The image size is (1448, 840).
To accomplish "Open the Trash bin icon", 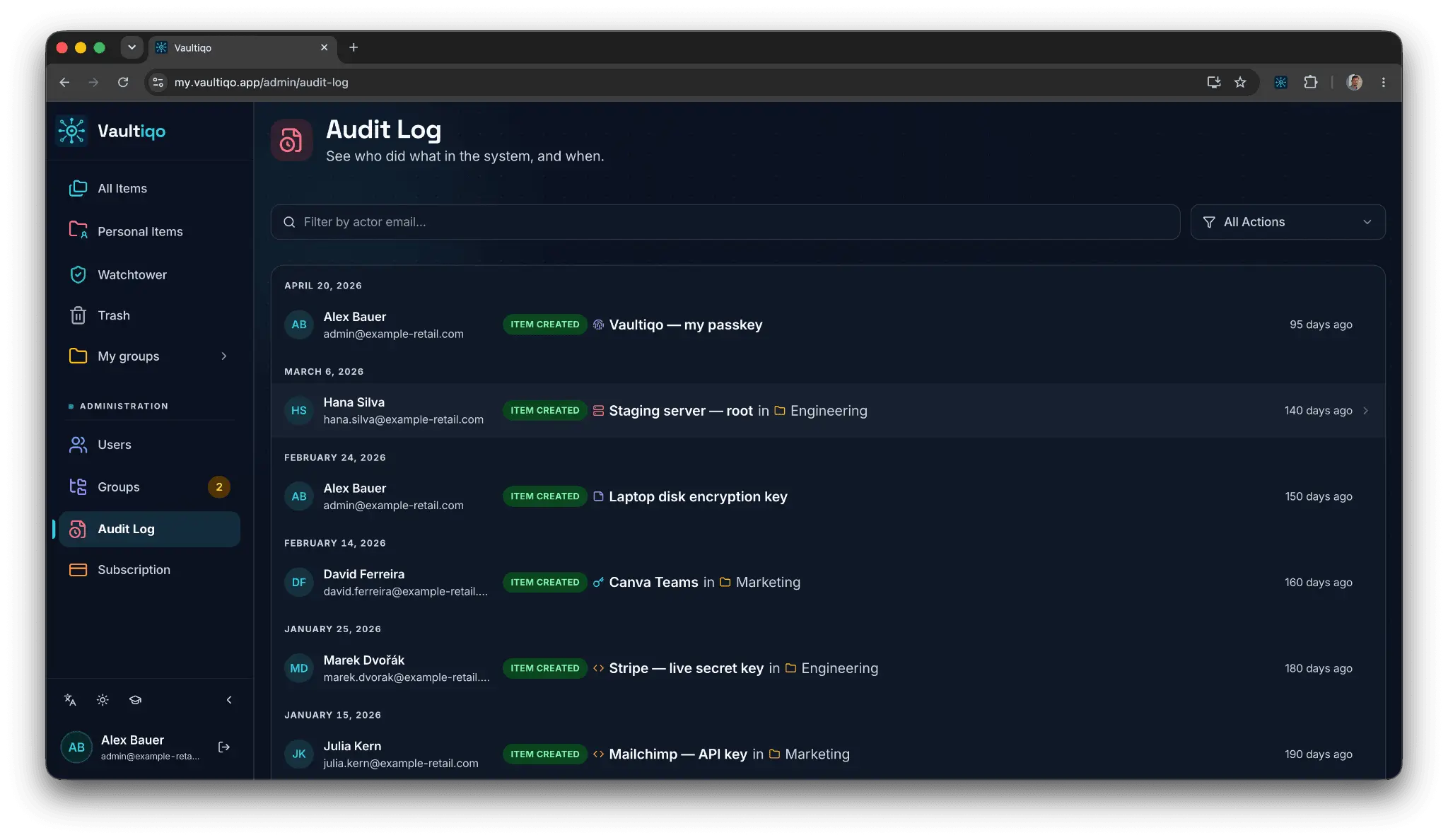I will [78, 315].
